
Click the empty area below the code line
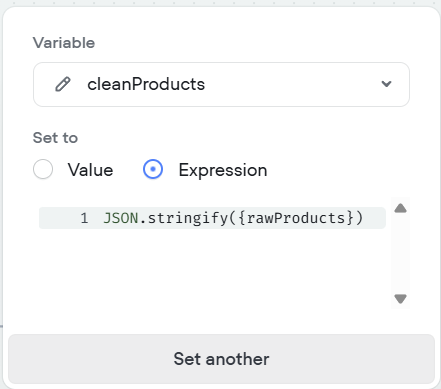(x=212, y=270)
